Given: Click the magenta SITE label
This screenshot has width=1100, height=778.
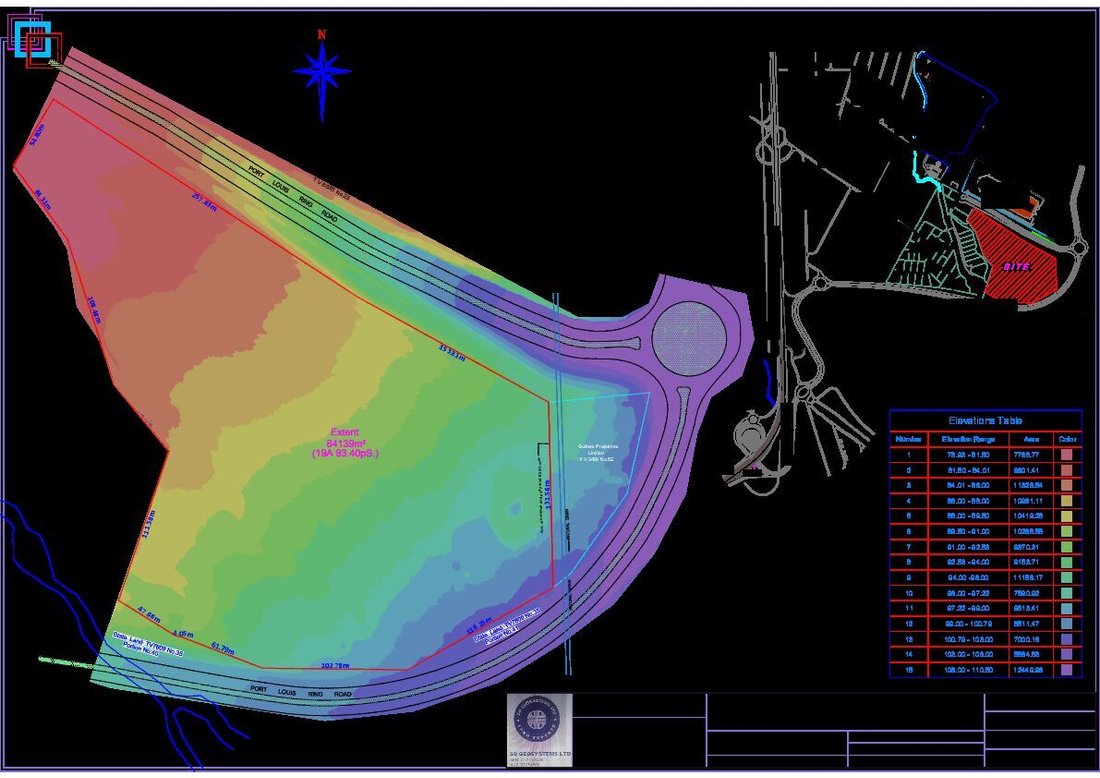Looking at the screenshot, I should click(x=1016, y=267).
